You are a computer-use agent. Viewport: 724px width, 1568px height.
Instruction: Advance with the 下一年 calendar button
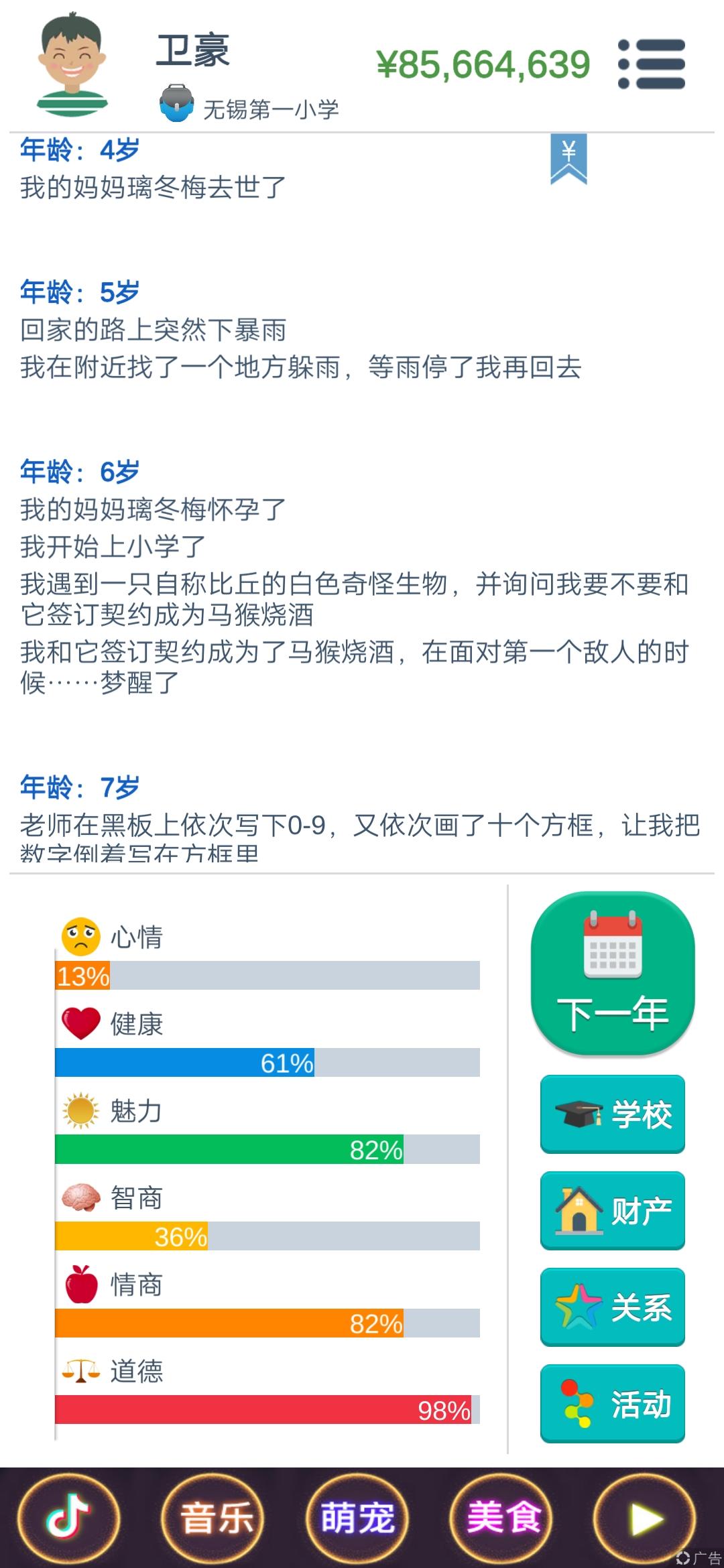click(613, 974)
